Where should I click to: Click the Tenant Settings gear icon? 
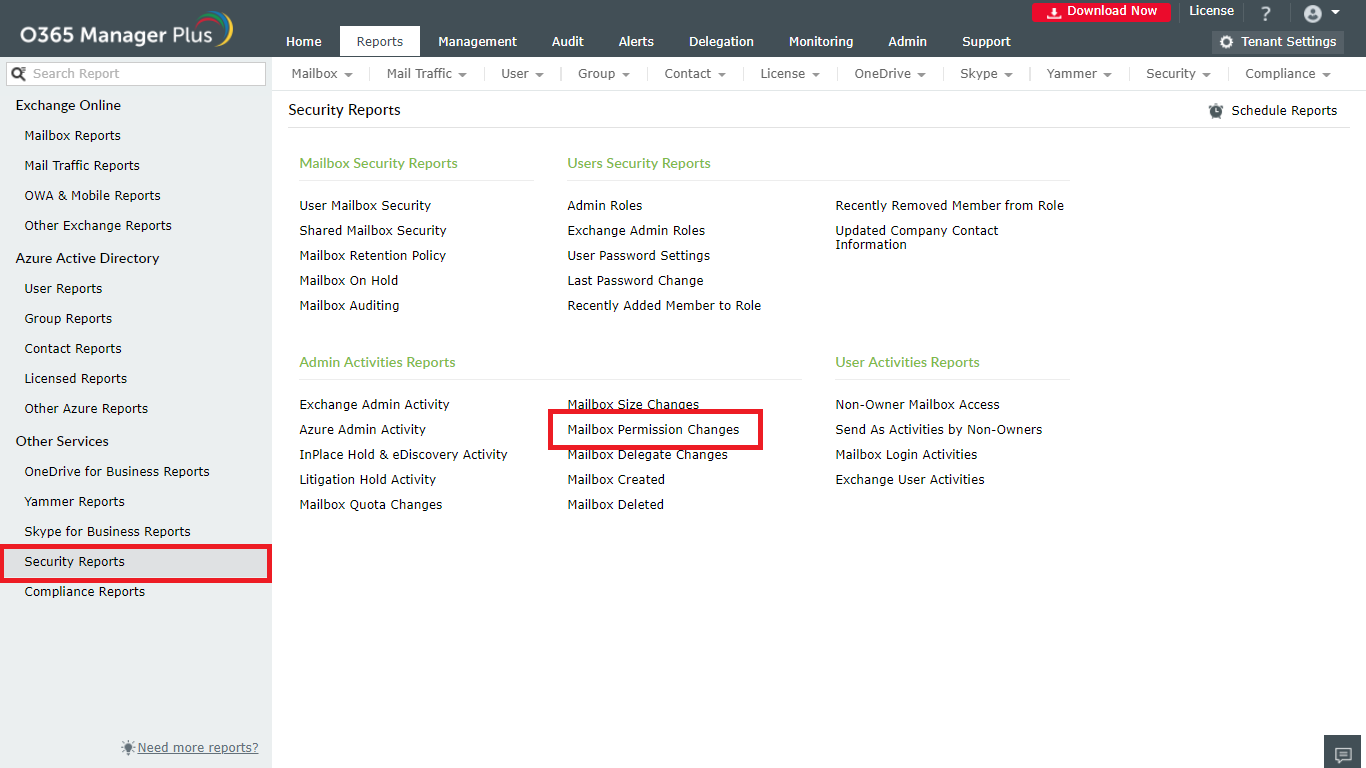click(x=1226, y=42)
